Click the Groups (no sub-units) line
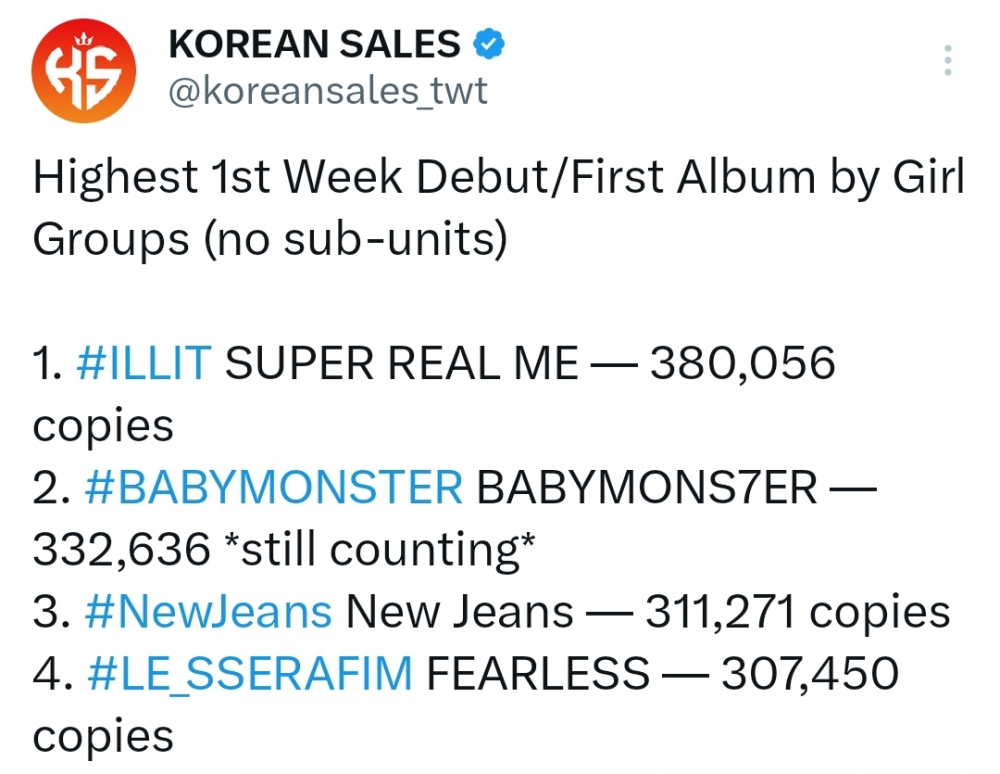 tap(270, 240)
